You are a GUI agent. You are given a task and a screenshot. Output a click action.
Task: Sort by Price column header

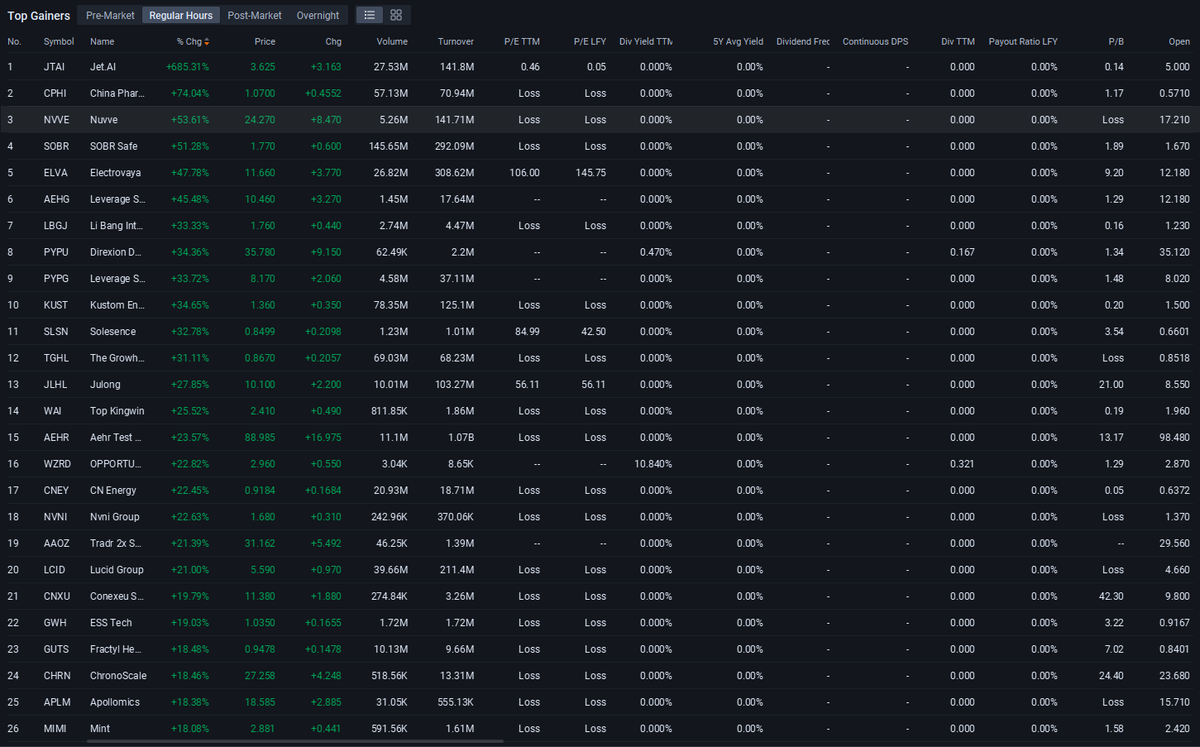264,42
